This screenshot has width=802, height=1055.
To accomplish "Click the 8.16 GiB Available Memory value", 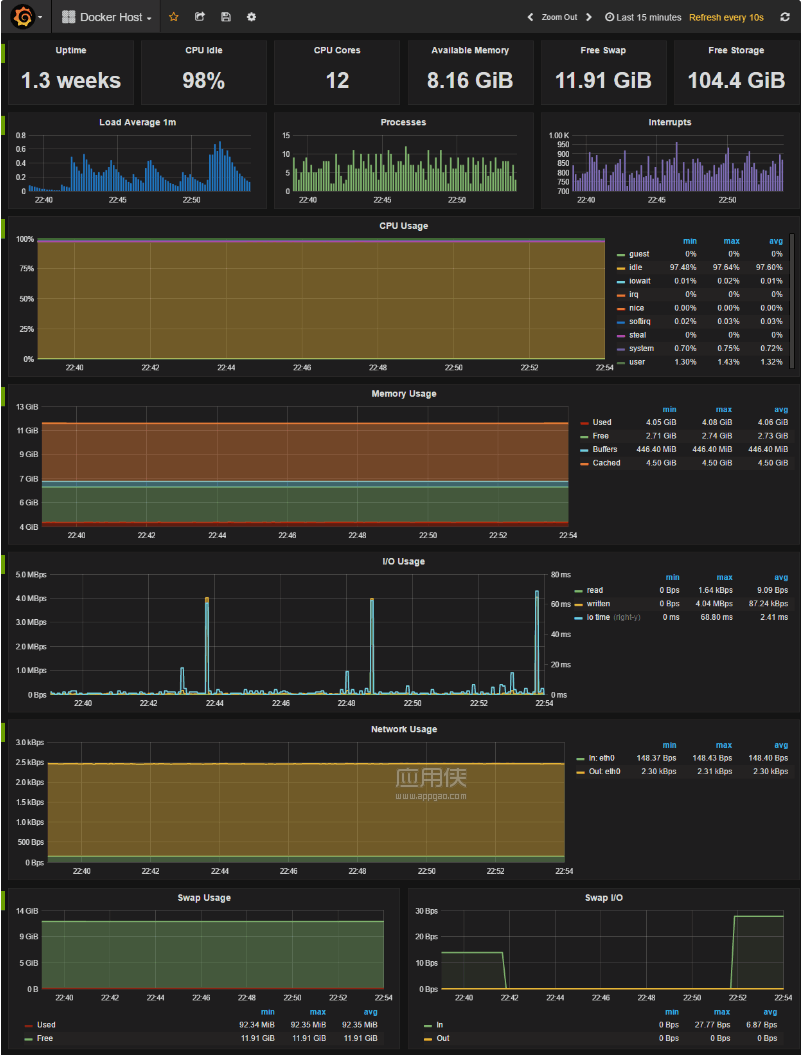I will [x=470, y=81].
